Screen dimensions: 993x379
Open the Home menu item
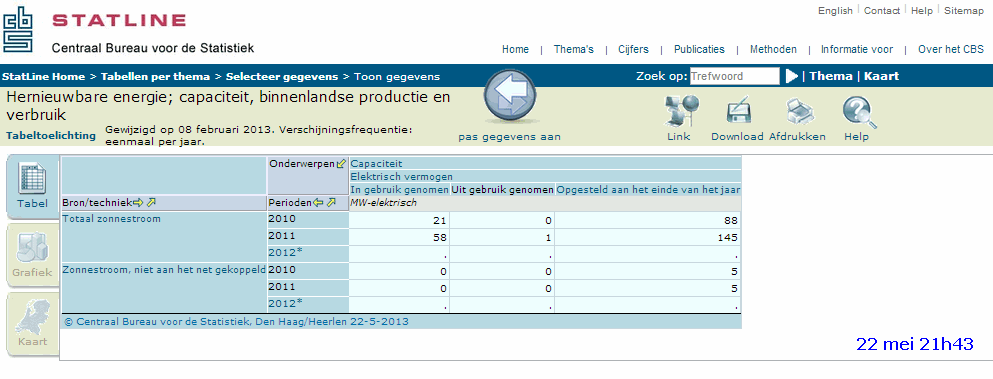tap(515, 49)
